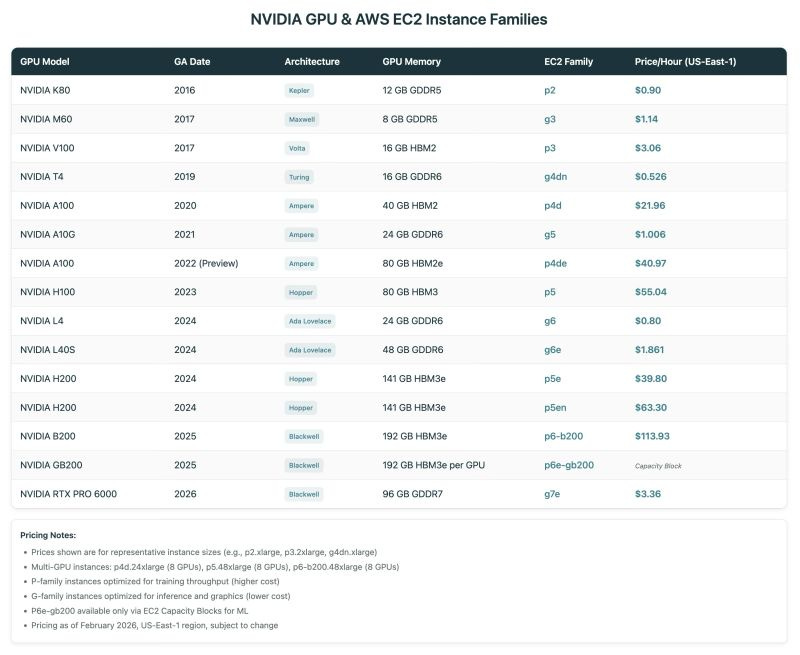800x655 pixels.
Task: Click the $3.06 price for p3
Action: click(648, 148)
